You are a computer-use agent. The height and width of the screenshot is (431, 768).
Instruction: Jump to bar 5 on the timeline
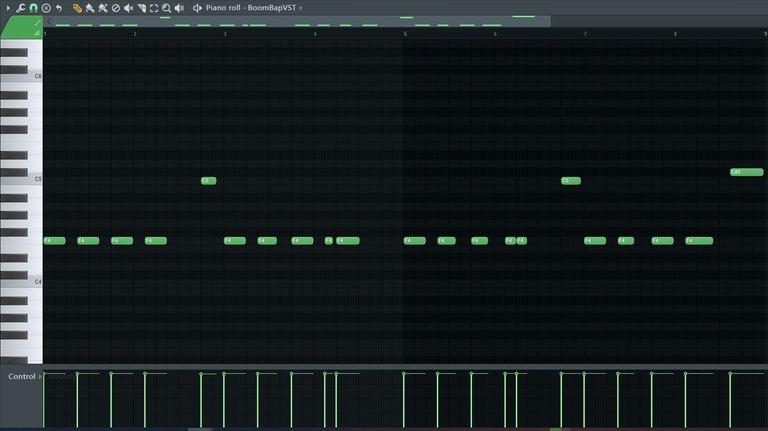pos(405,34)
